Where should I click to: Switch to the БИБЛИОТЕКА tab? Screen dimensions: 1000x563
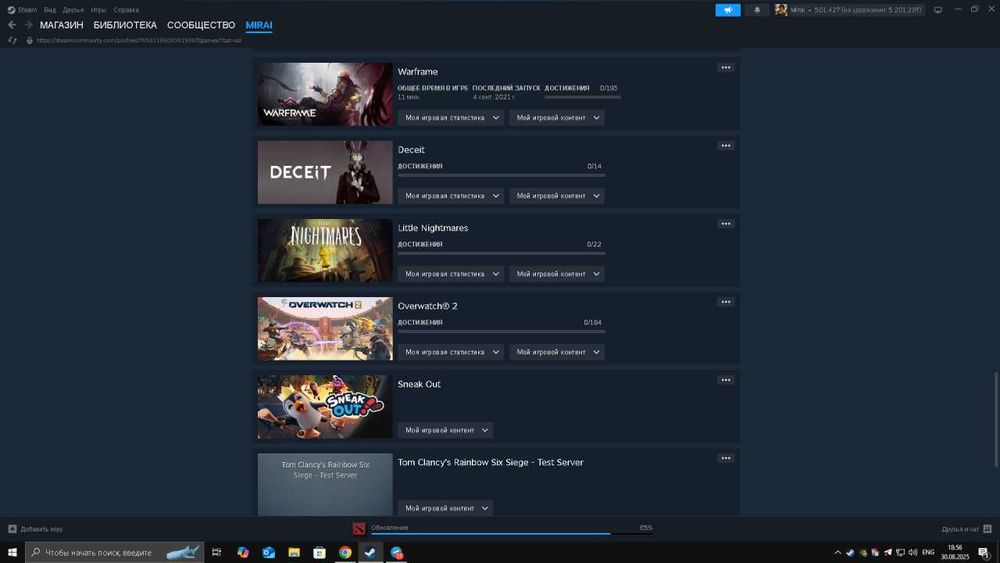(125, 25)
